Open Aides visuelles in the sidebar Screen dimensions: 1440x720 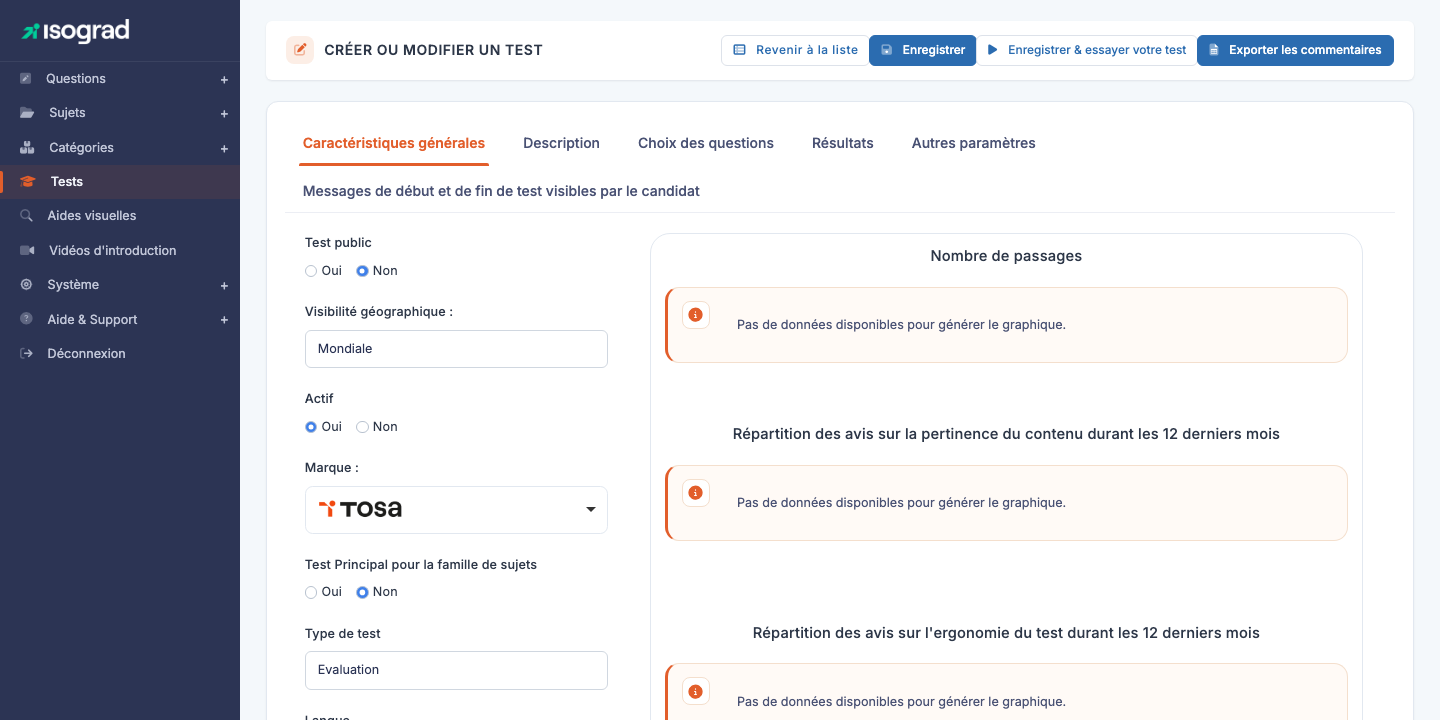tap(120, 216)
